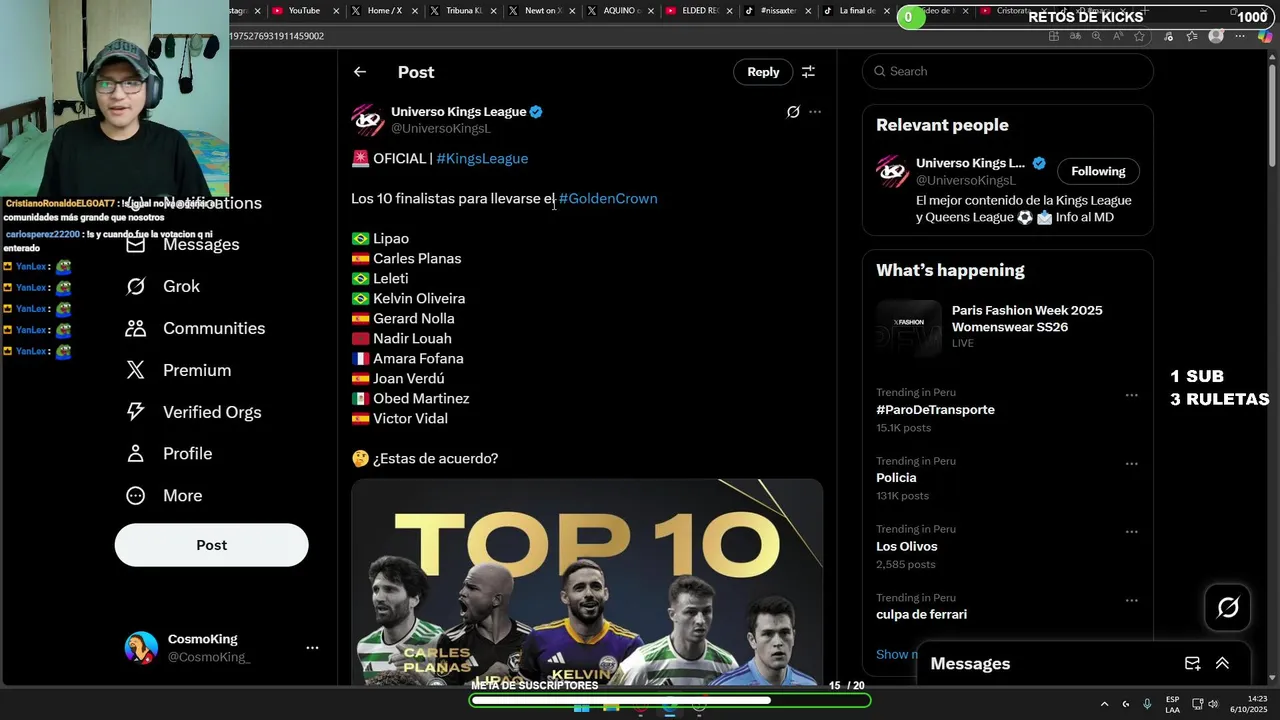Open options for Los Olivos trend

click(1131, 532)
